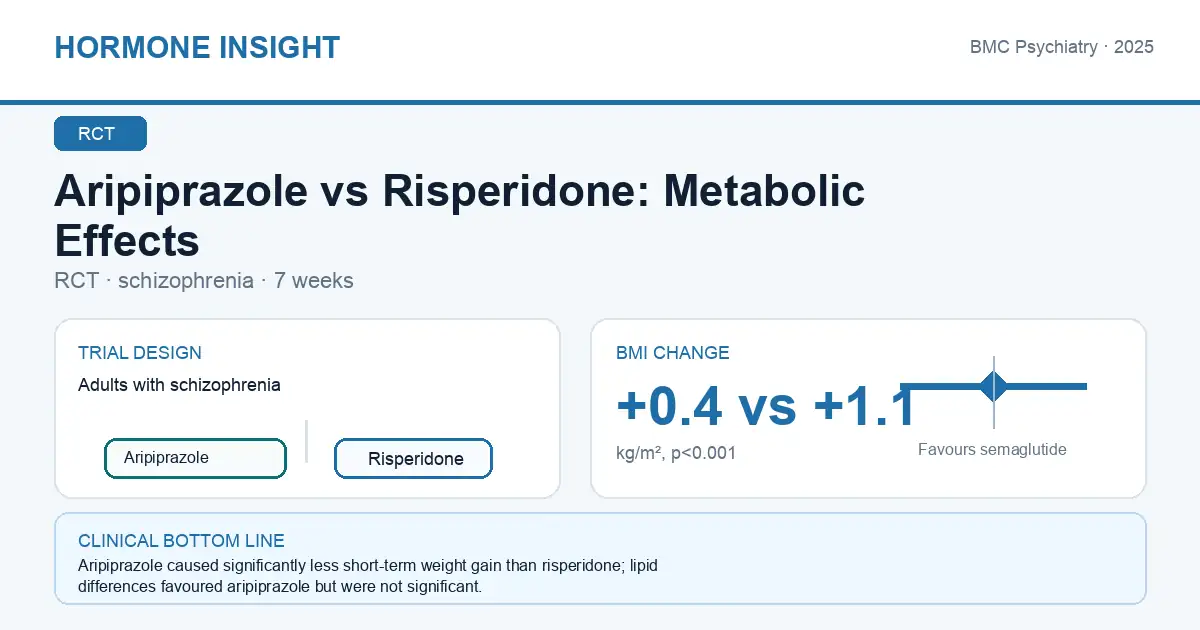Click the Risperidone arm box
This screenshot has height=630, width=1200.
click(413, 459)
